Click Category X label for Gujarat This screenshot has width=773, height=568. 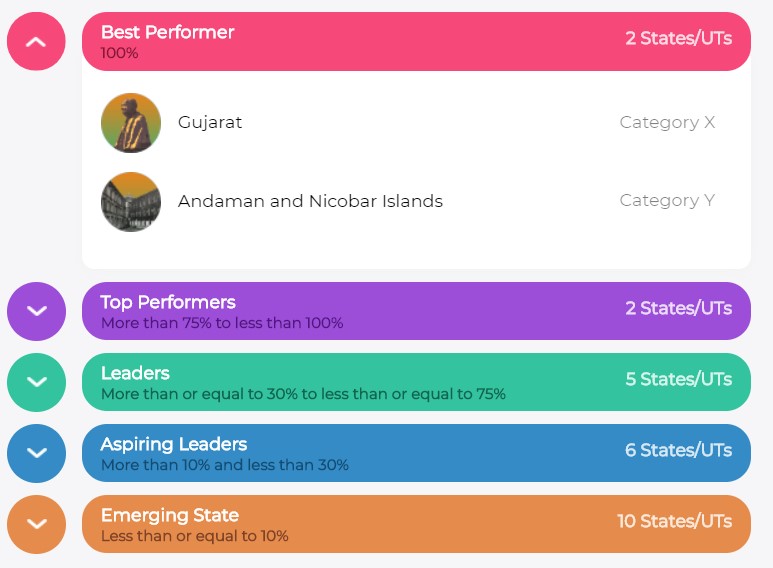(667, 122)
